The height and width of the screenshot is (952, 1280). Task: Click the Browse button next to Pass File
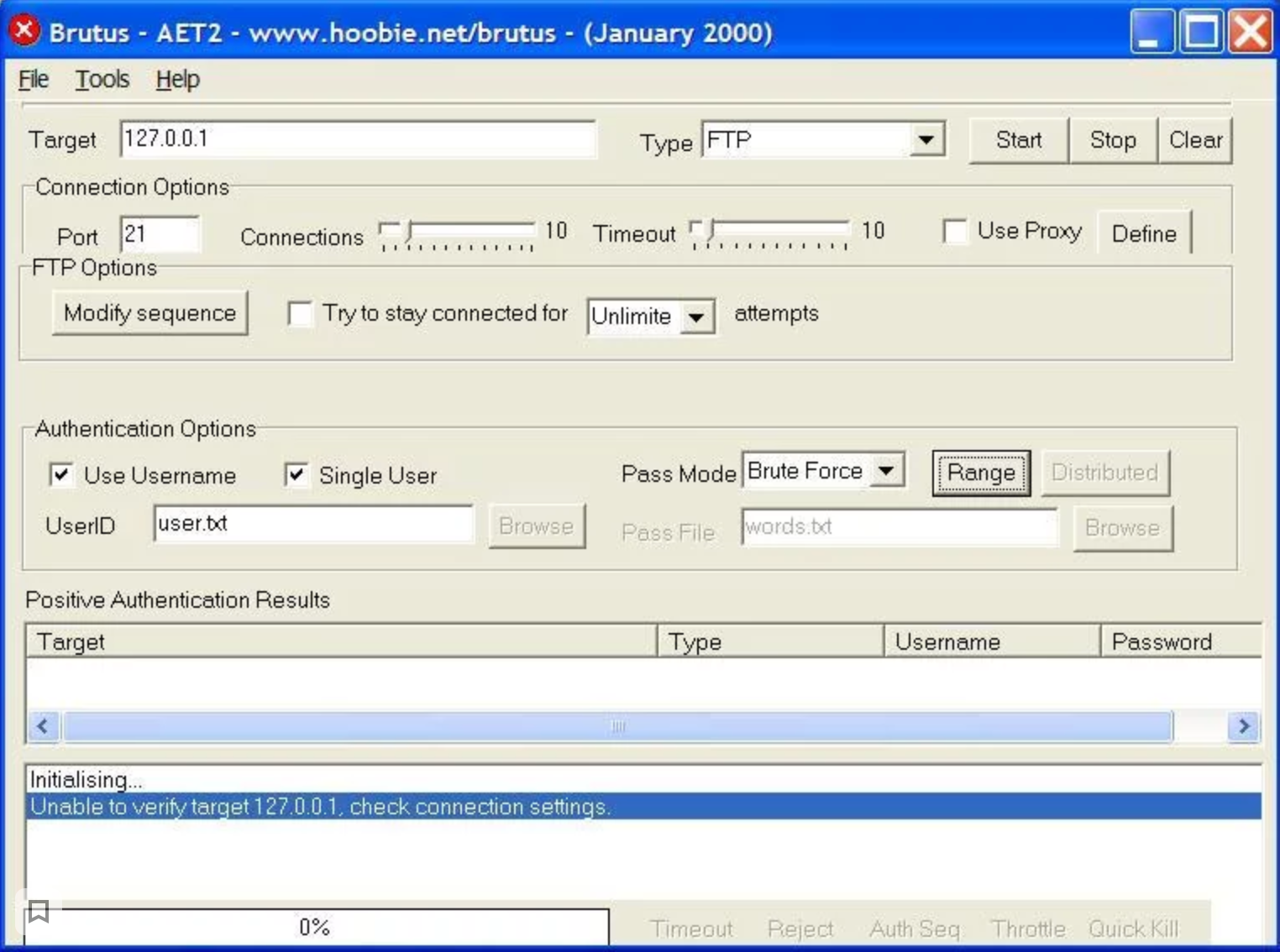pos(1123,528)
